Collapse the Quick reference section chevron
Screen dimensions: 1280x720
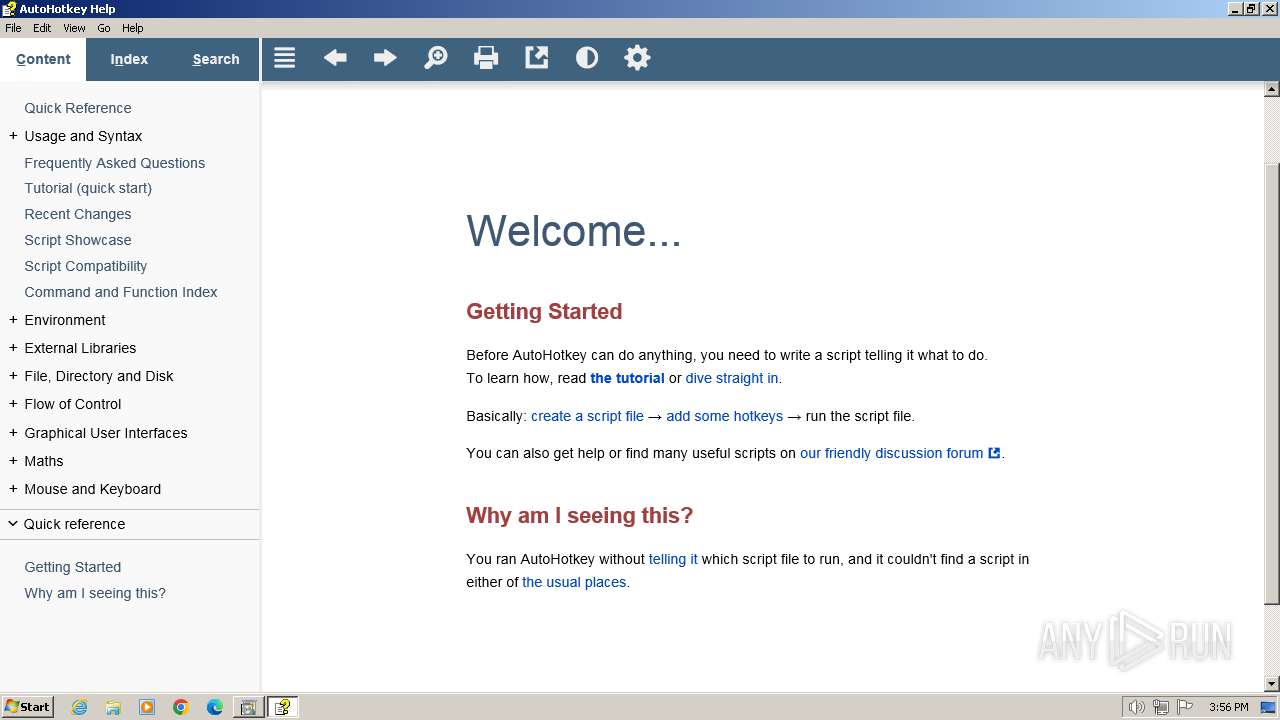pyautogui.click(x=13, y=524)
